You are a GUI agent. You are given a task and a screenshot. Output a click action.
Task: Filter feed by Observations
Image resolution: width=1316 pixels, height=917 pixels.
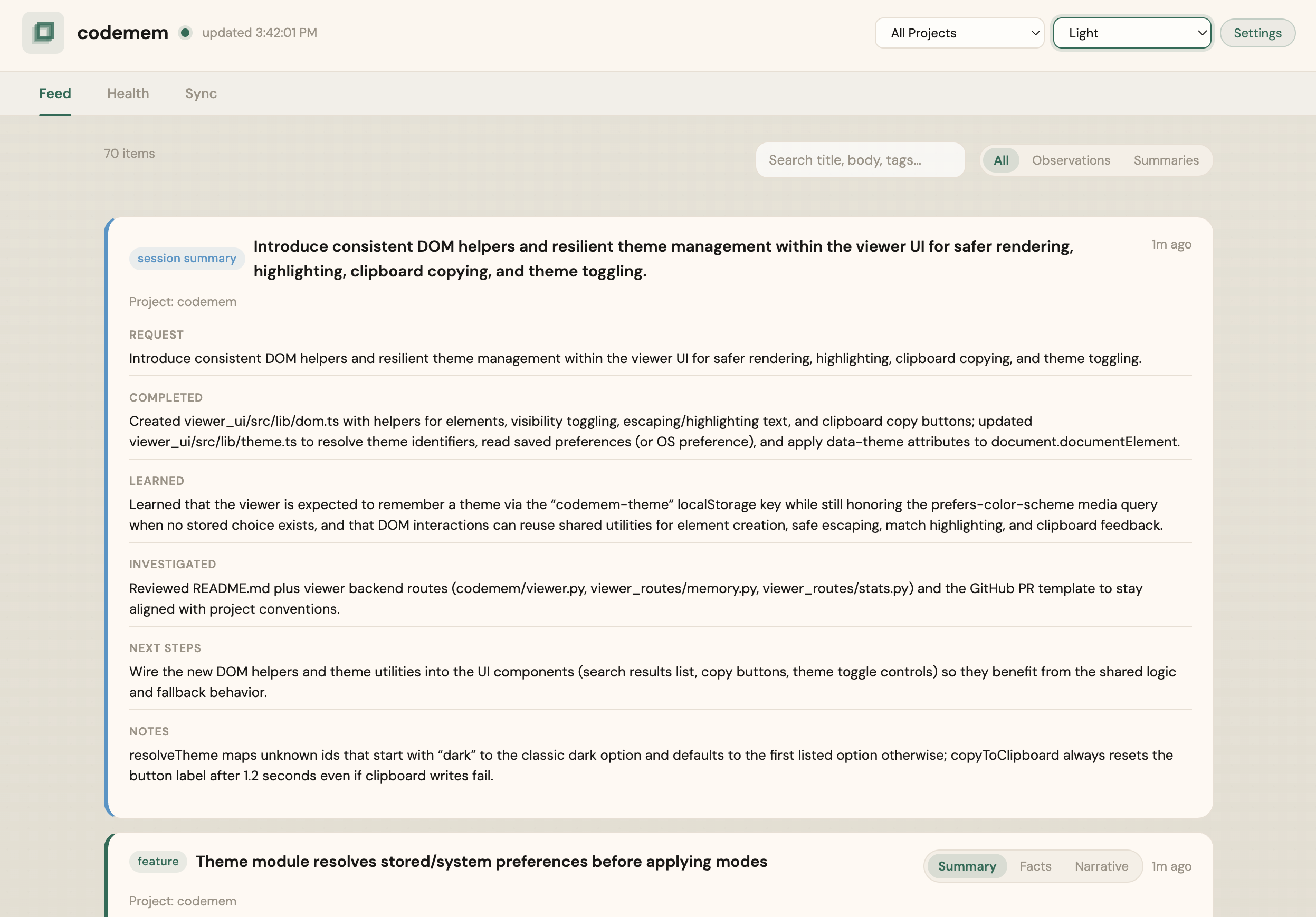1071,160
